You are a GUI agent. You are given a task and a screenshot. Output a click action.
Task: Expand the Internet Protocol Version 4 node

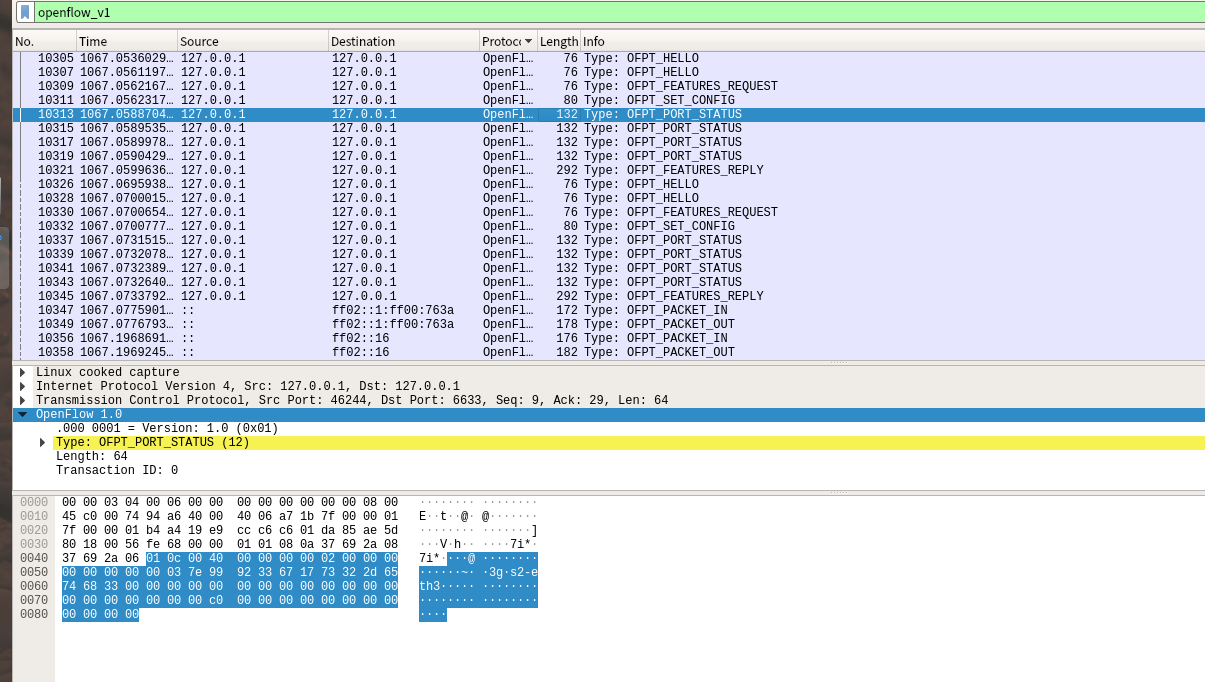point(22,386)
